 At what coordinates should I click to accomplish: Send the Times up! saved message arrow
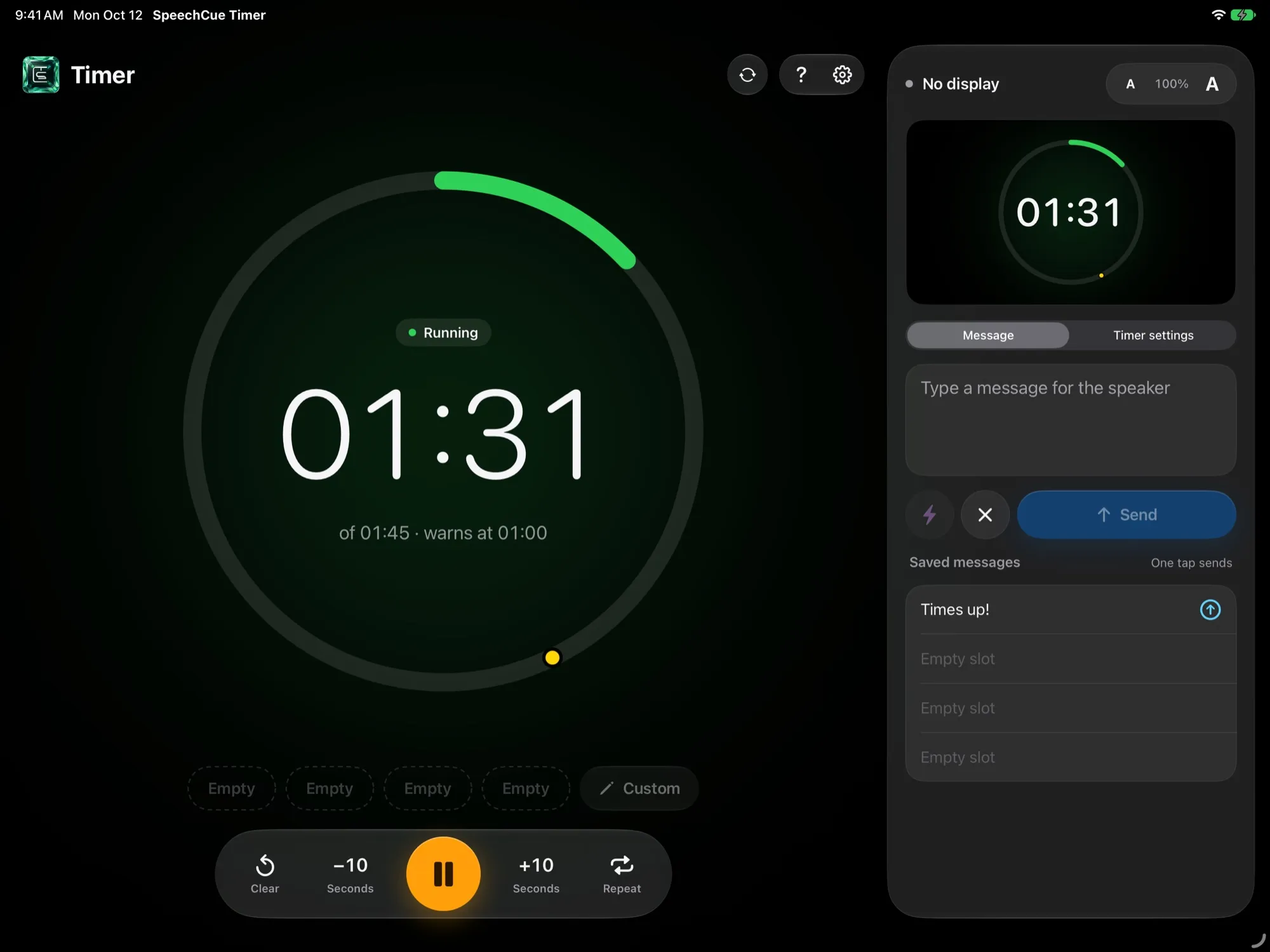[x=1210, y=610]
